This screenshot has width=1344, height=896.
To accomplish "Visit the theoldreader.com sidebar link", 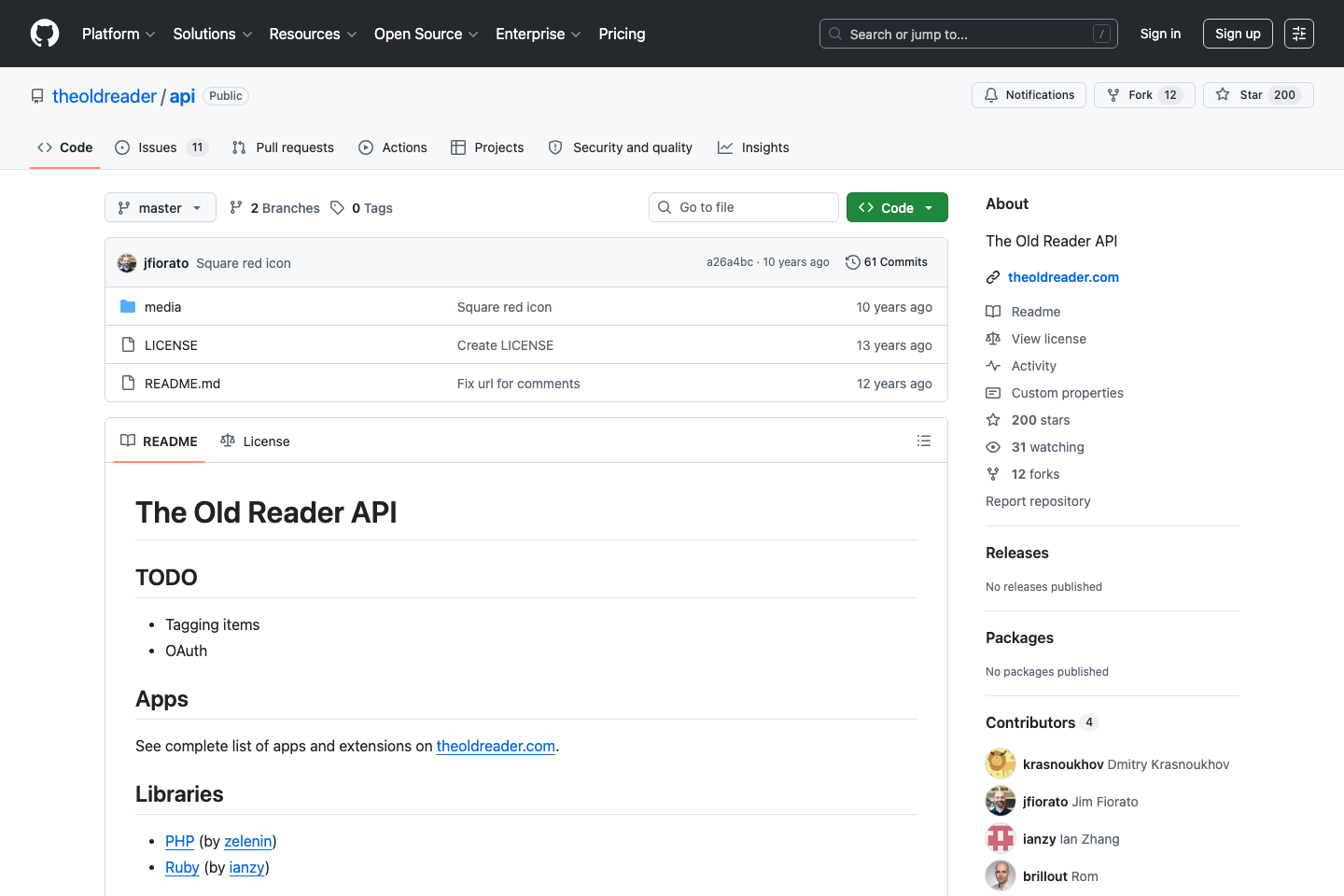I will point(1063,277).
